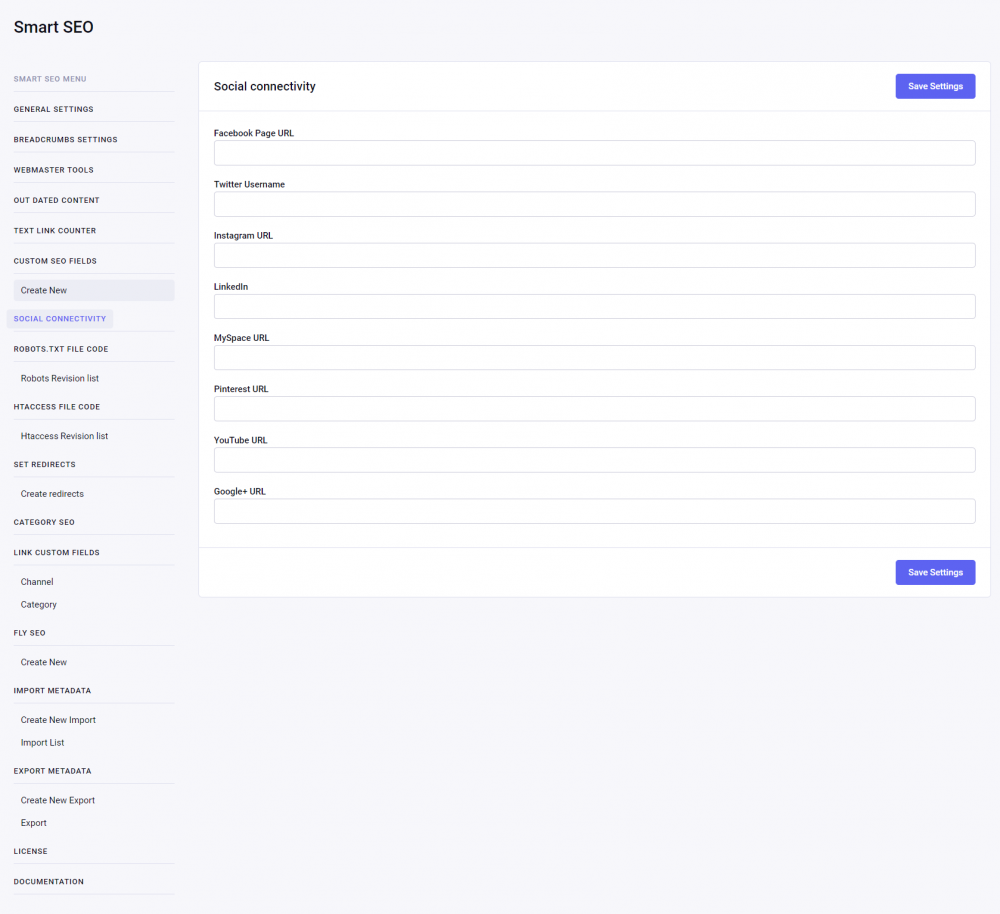Screen dimensions: 1000x914
Task: Open the Documentation menu item
Action: [48, 882]
